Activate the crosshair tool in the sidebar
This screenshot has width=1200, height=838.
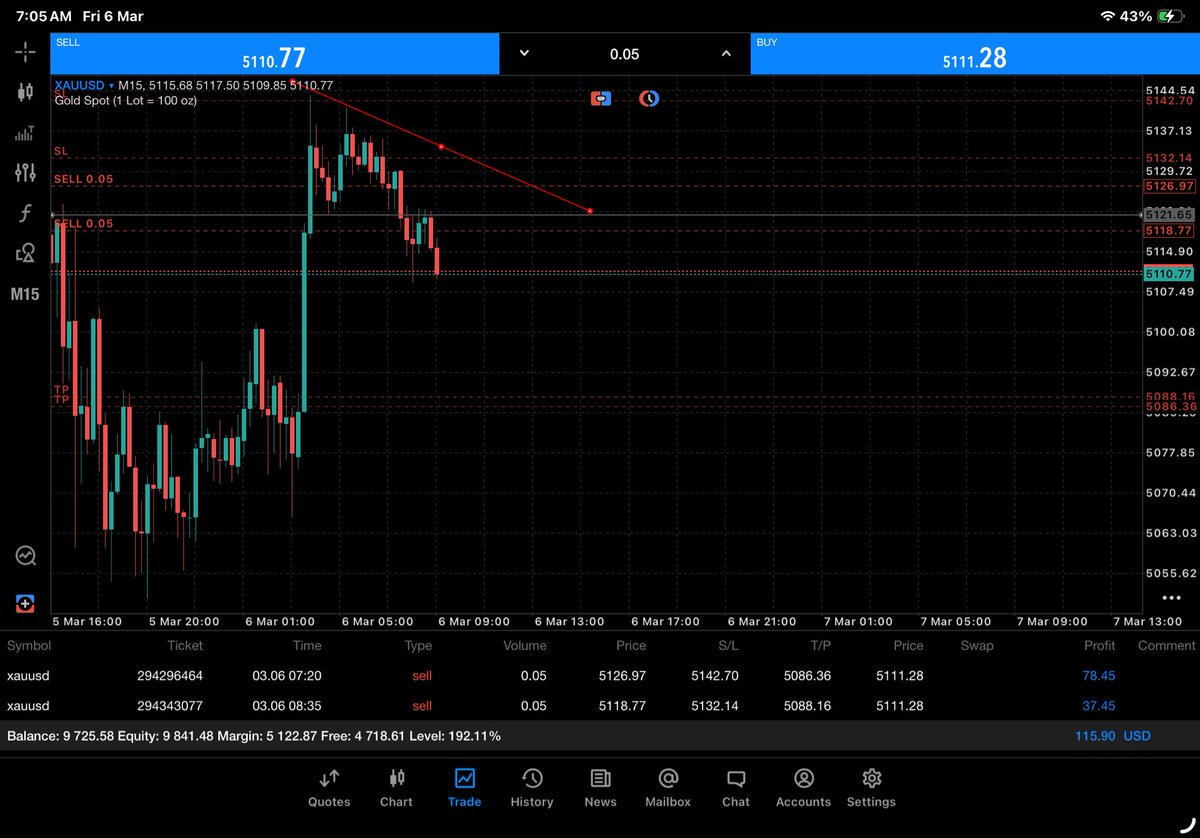click(25, 50)
